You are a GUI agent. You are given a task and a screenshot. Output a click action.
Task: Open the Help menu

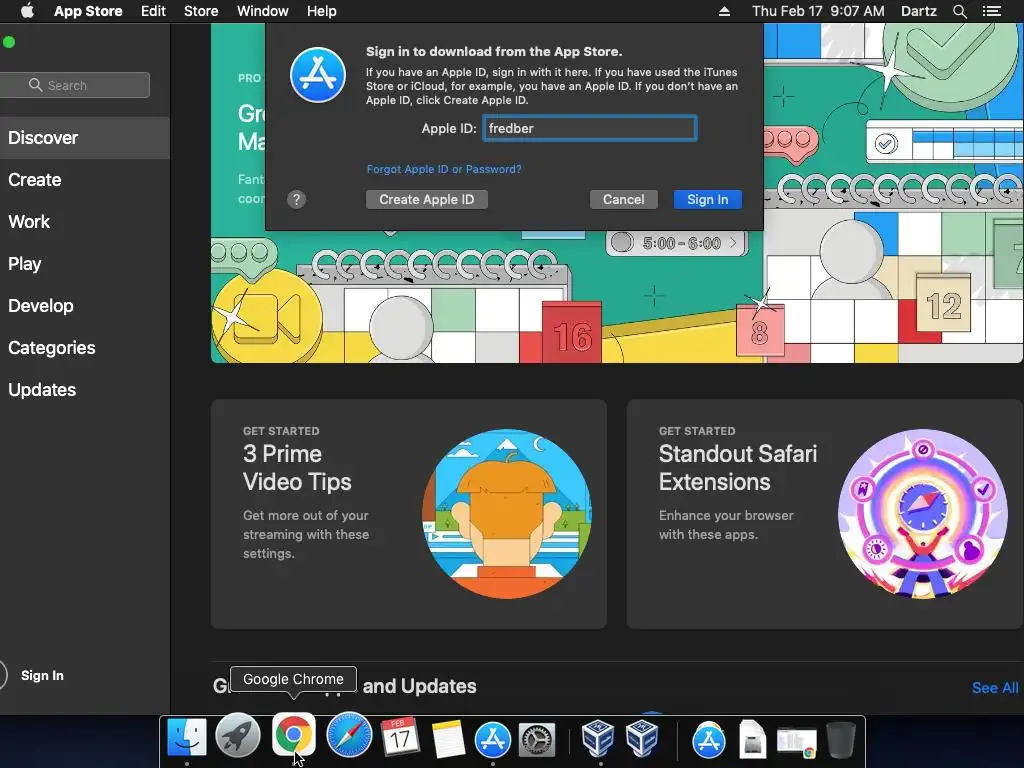[x=321, y=11]
